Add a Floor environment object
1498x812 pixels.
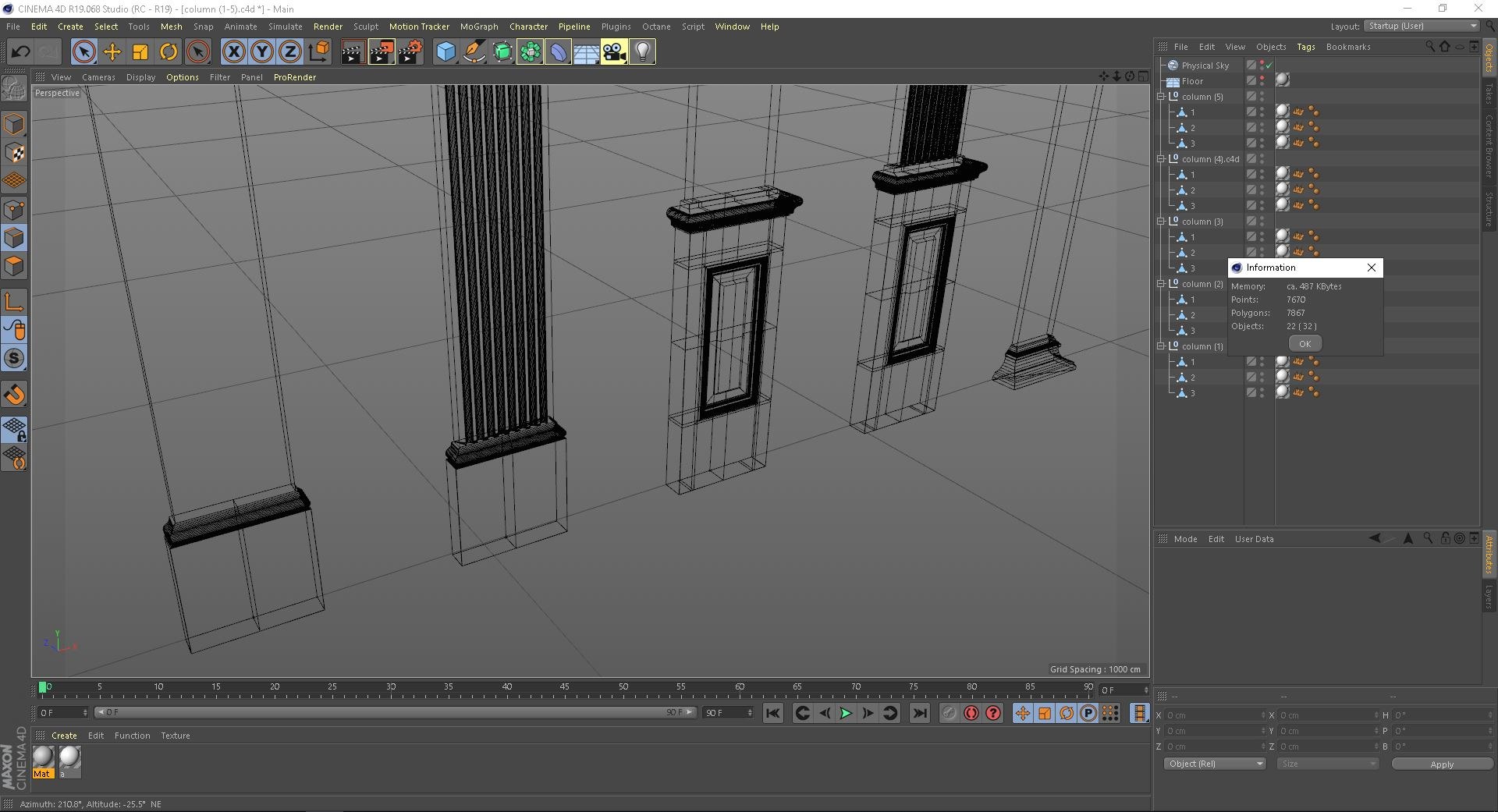587,52
